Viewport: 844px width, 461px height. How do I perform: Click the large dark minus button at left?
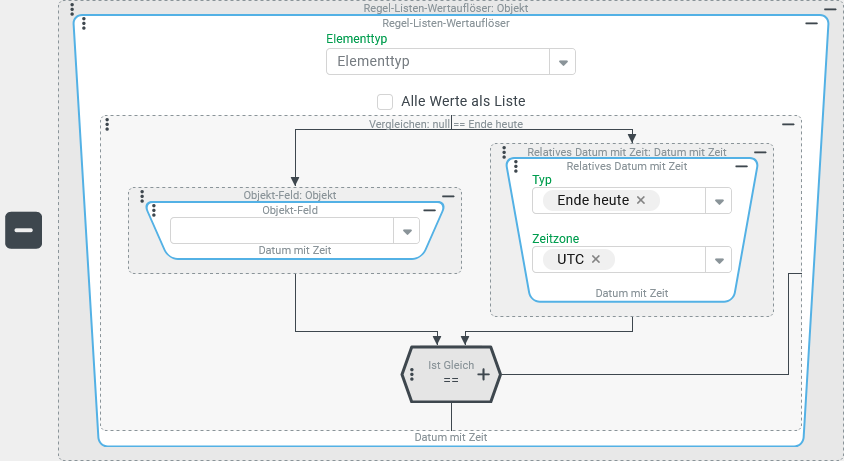(23, 230)
